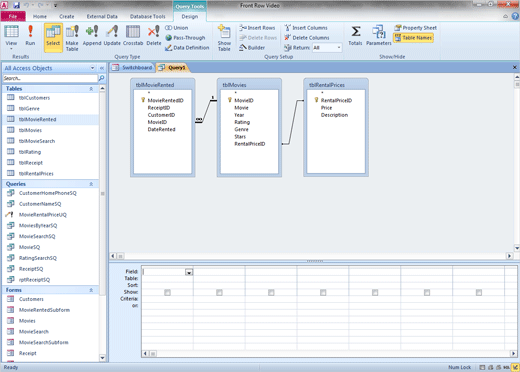Switch to the Switchboard document tab

[132, 67]
